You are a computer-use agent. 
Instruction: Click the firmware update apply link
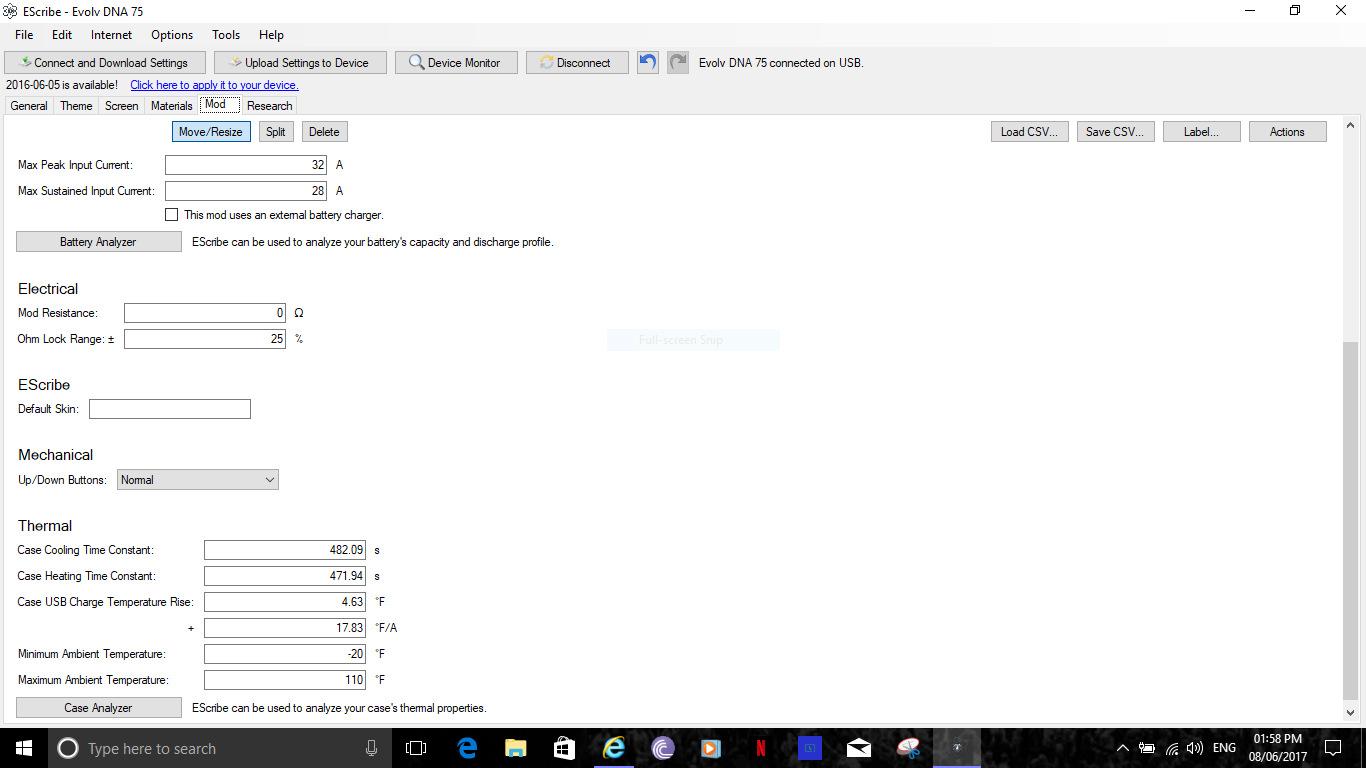tap(214, 85)
